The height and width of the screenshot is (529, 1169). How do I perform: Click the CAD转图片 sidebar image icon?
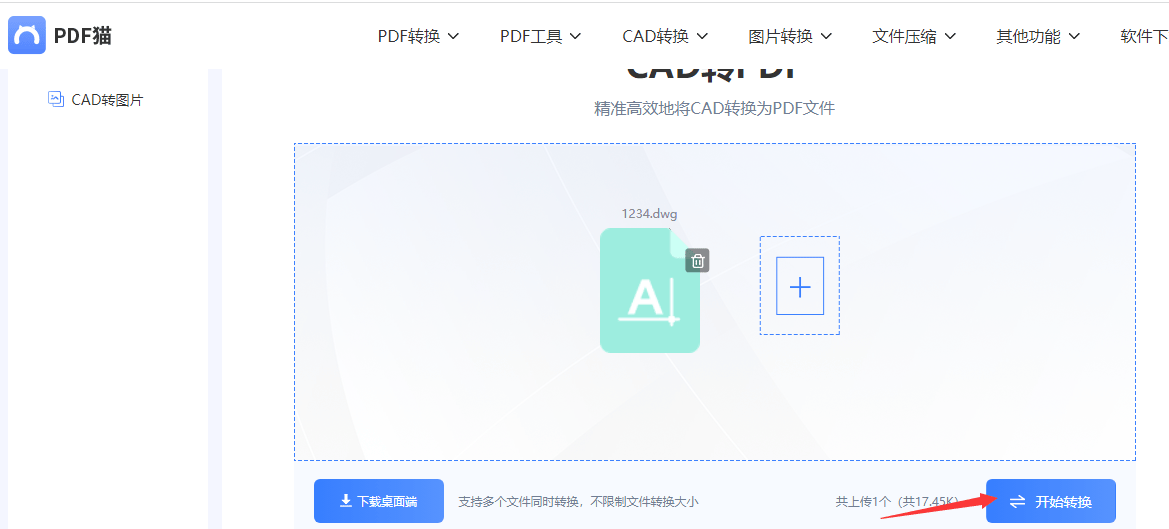point(55,99)
